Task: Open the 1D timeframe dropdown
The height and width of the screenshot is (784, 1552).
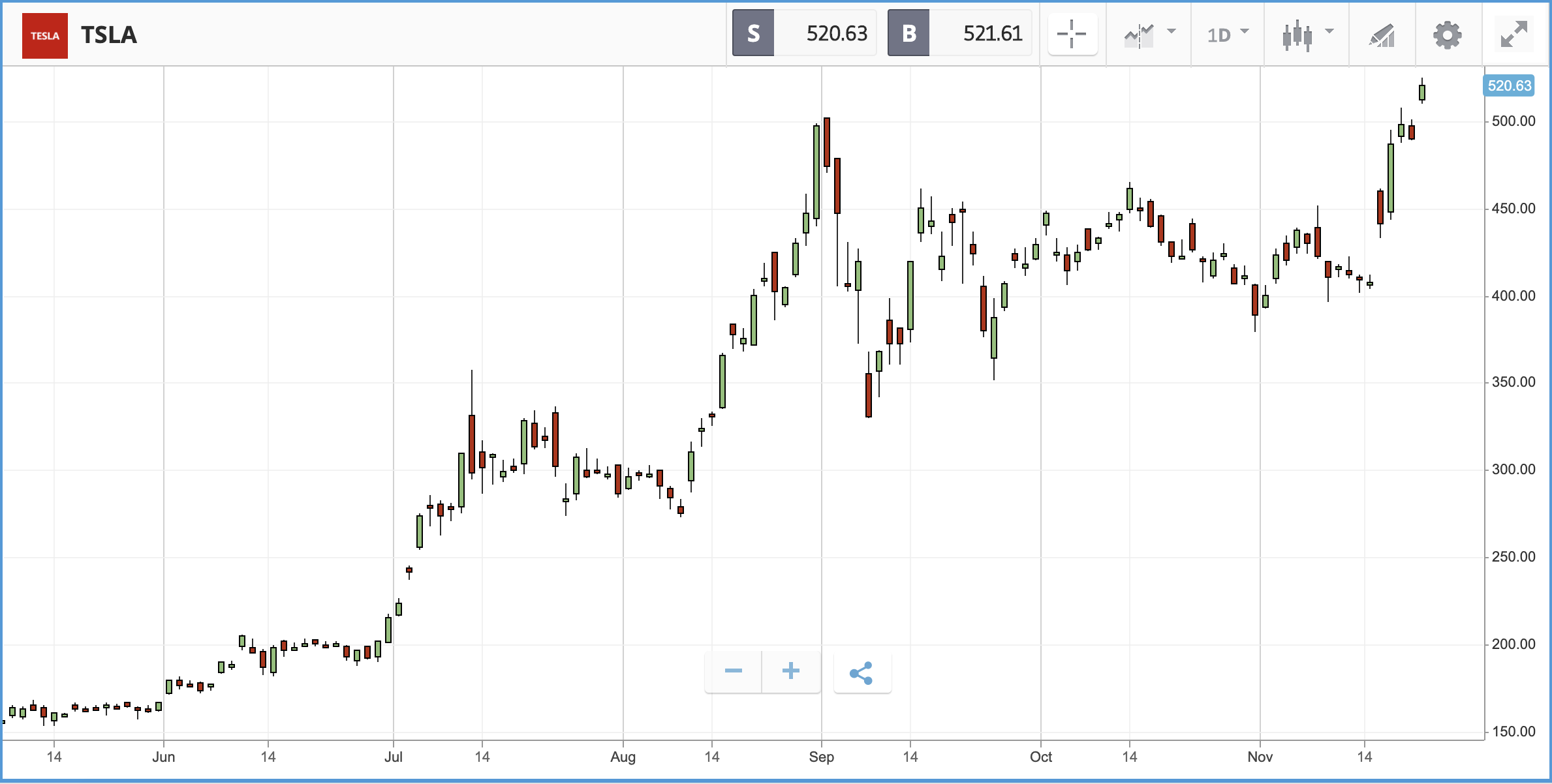Action: coord(1228,35)
